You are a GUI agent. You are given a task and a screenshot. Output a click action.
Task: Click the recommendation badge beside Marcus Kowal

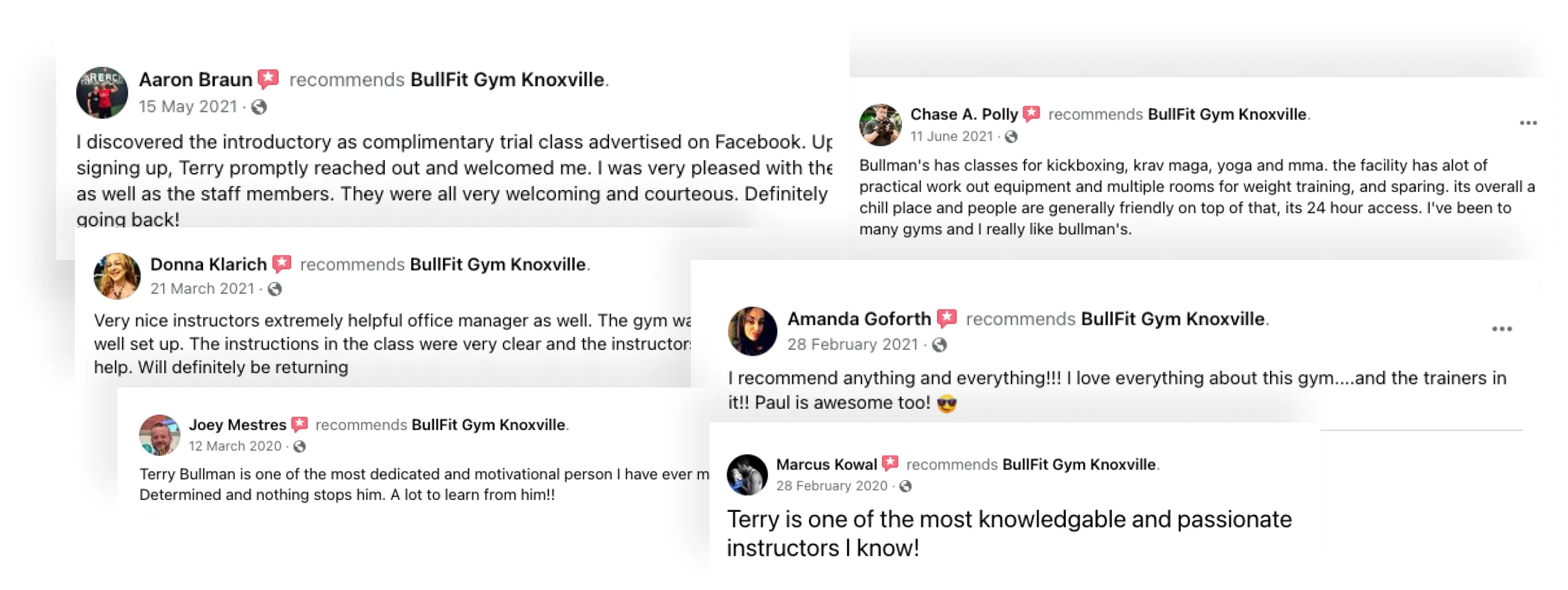(890, 464)
